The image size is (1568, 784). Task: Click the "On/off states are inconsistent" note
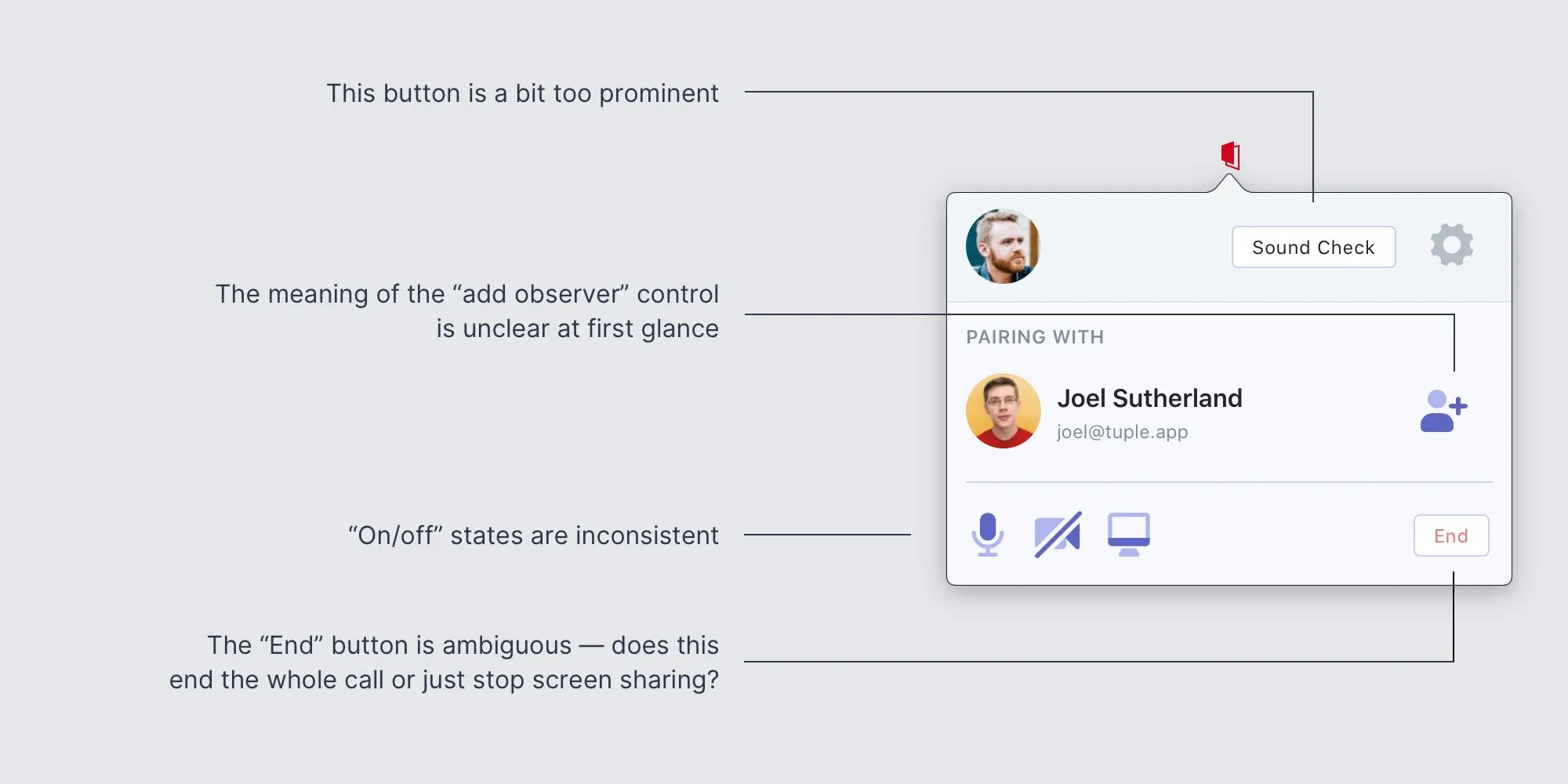[533, 535]
